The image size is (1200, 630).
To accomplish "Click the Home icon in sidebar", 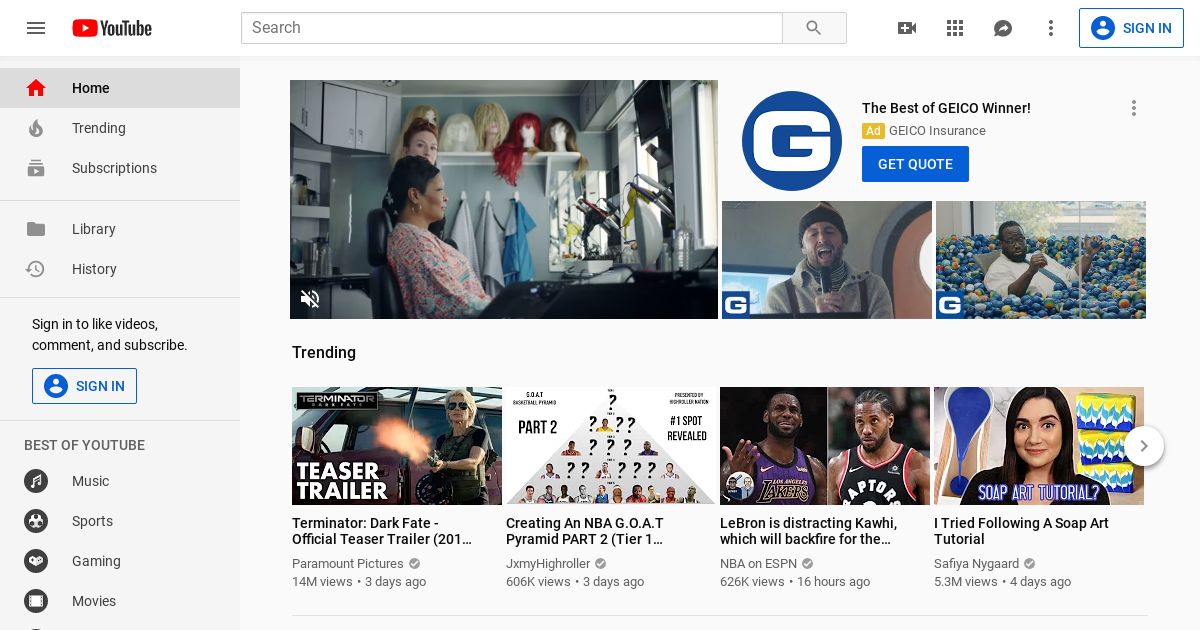I will [36, 88].
